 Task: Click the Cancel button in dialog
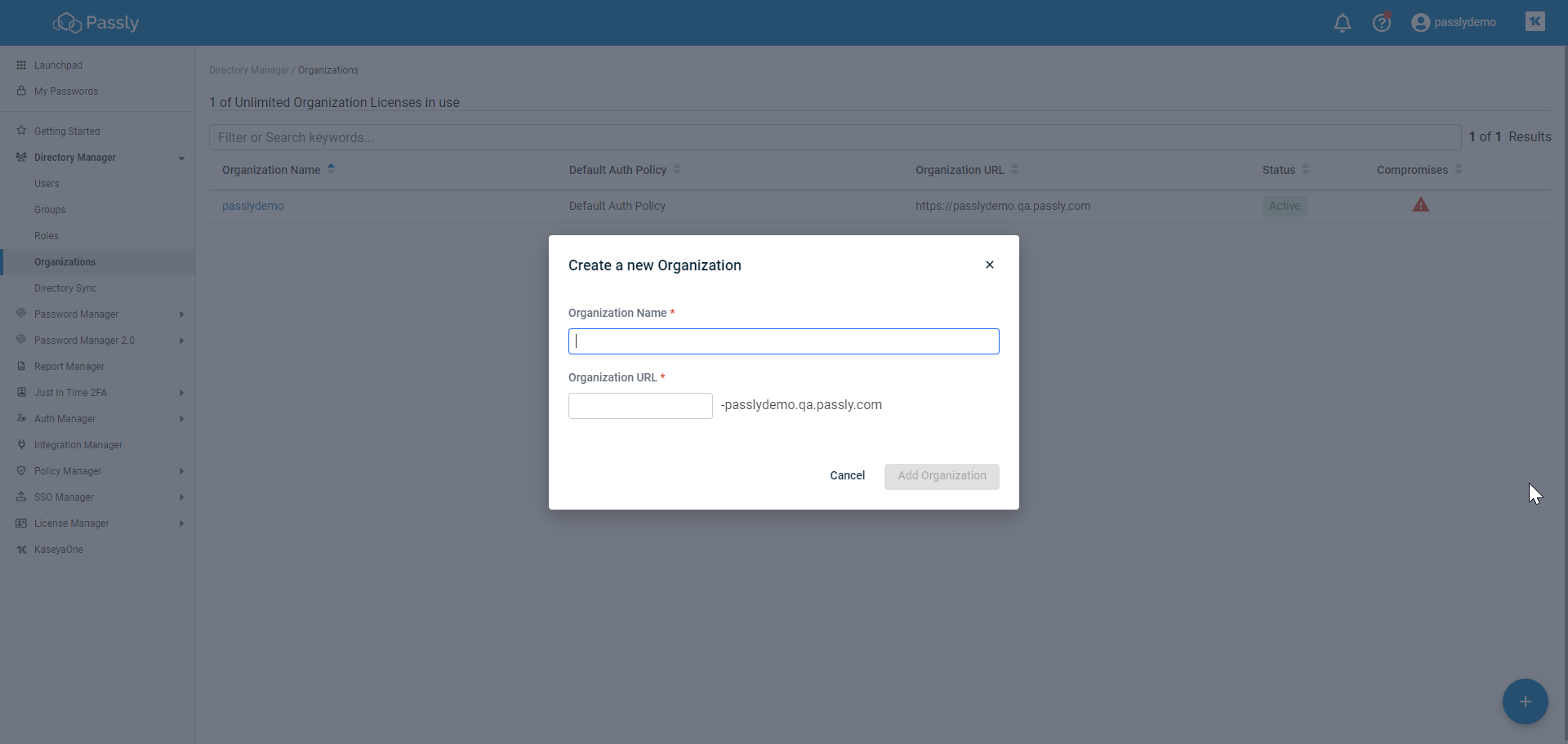coord(847,476)
